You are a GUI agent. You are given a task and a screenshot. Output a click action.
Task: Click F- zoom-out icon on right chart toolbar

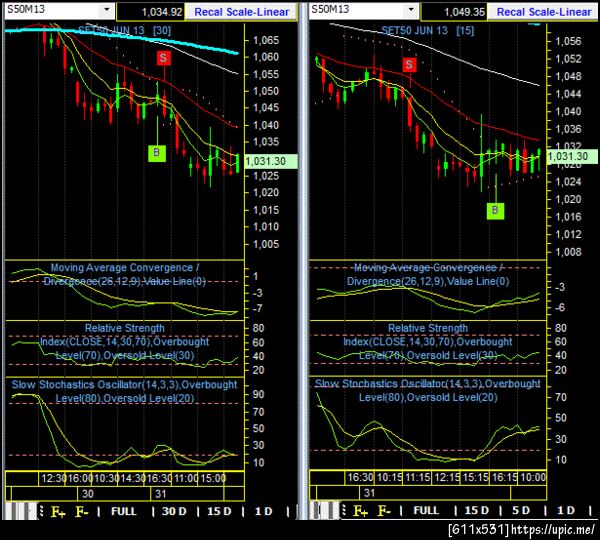click(x=385, y=511)
